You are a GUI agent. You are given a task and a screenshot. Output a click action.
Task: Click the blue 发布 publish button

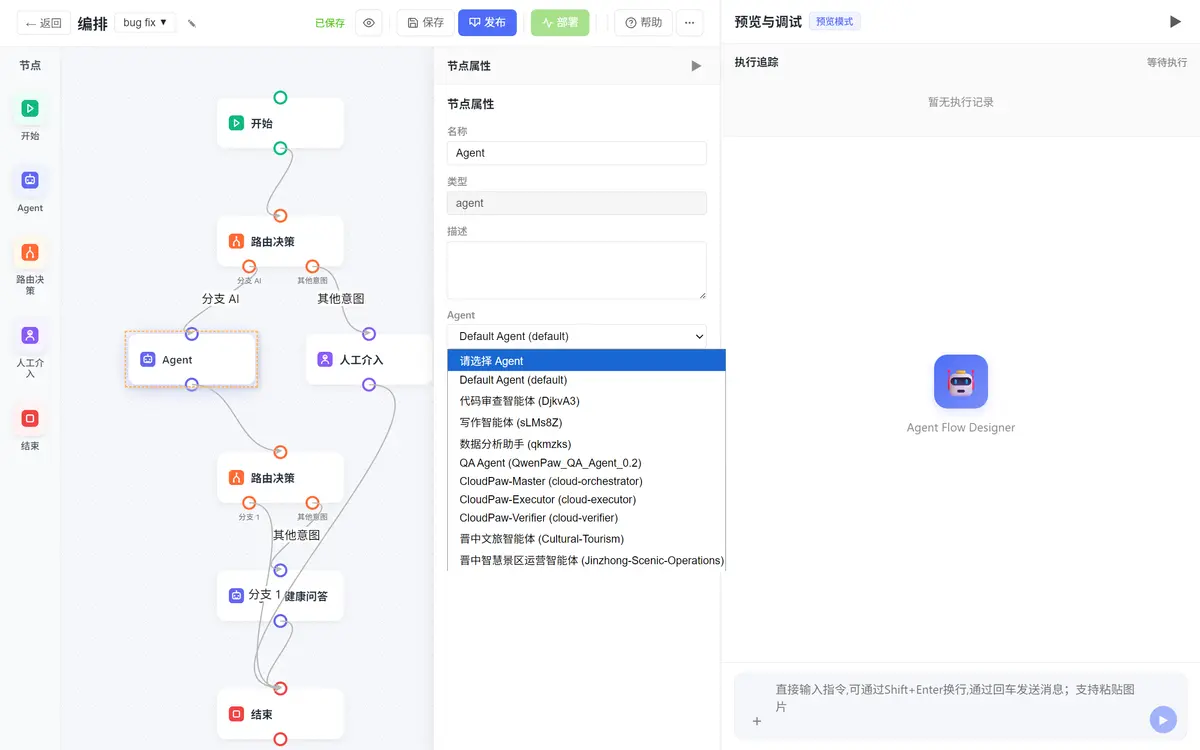pyautogui.click(x=487, y=23)
